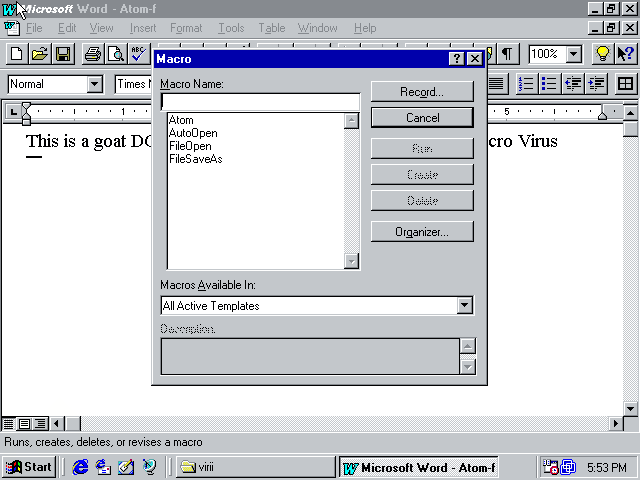Screen dimensions: 640x480
Task: Click the Bullets list icon
Action: tap(549, 84)
